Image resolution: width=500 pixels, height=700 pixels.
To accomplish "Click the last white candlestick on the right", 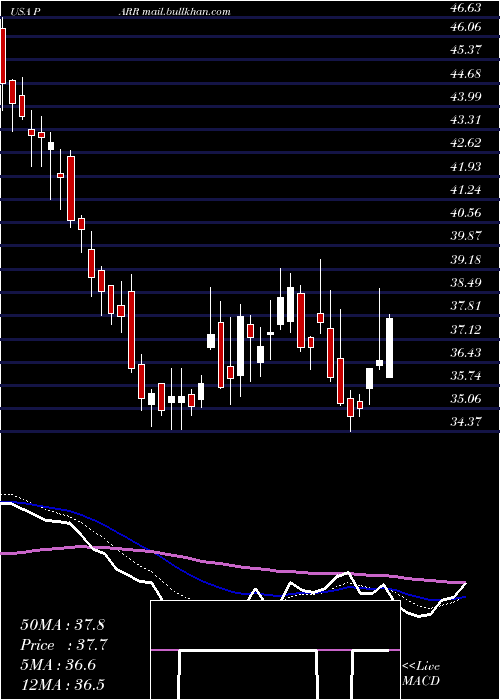I will (390, 348).
